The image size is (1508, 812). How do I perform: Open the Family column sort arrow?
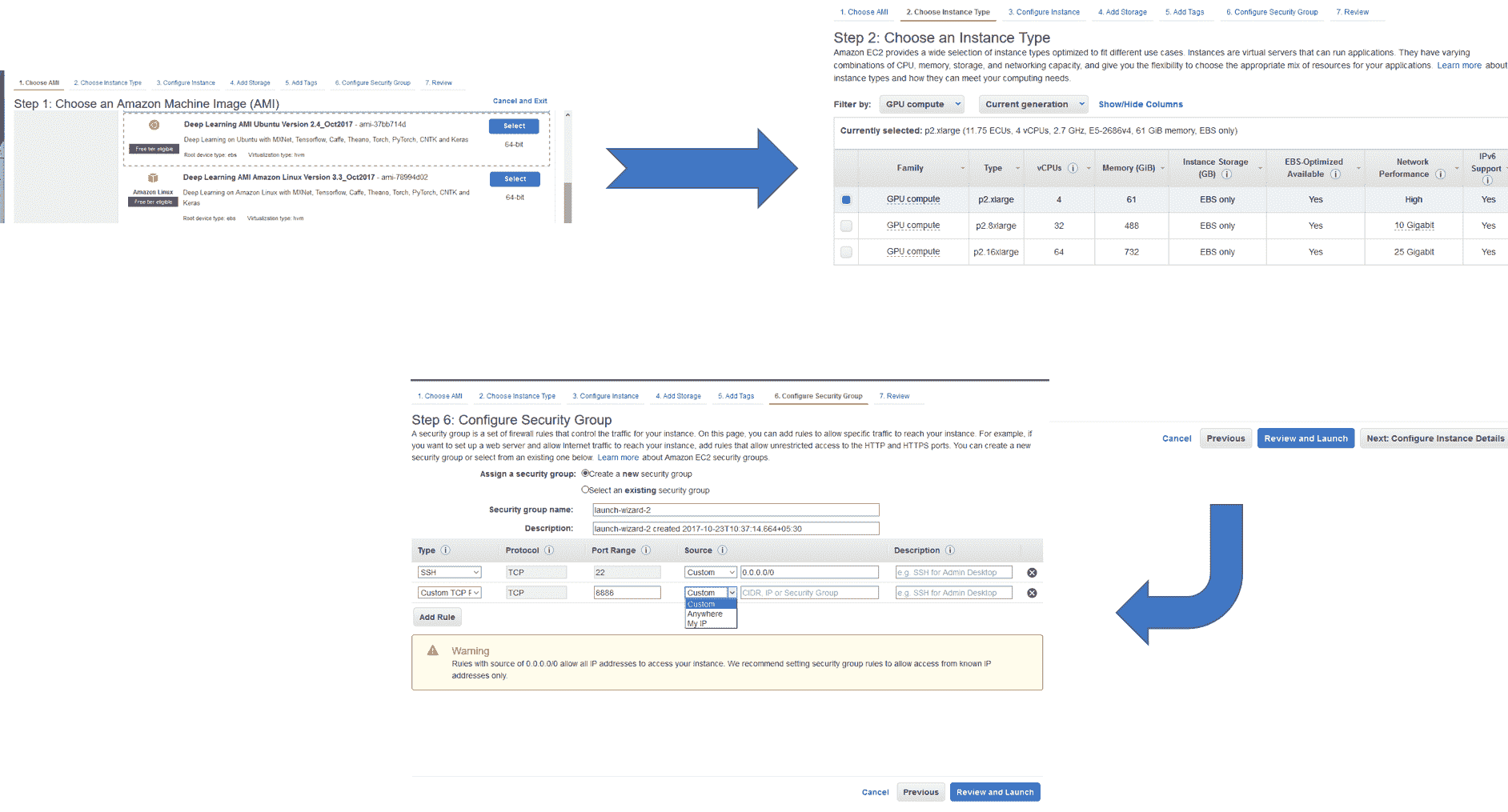(x=963, y=168)
